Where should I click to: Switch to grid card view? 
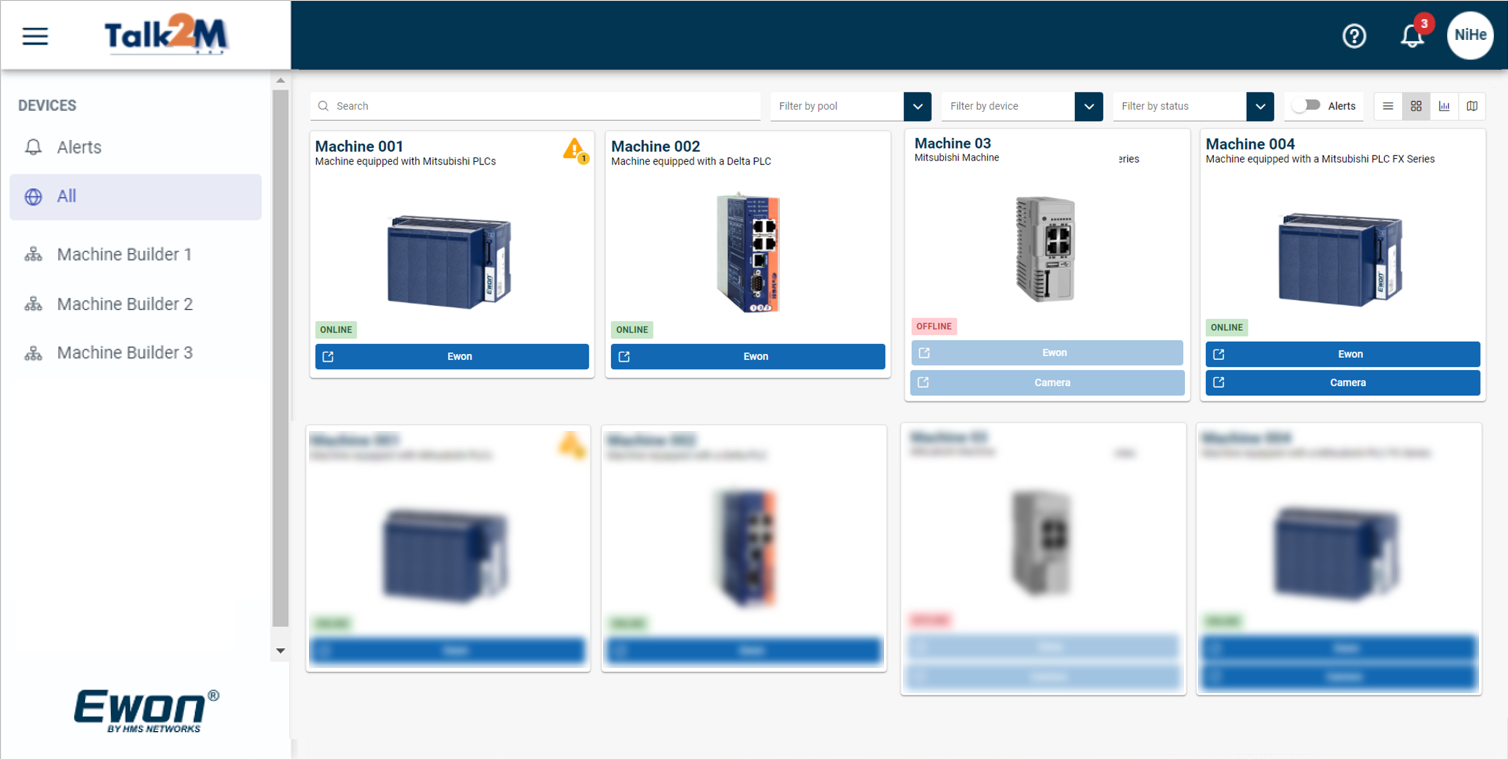[1416, 106]
